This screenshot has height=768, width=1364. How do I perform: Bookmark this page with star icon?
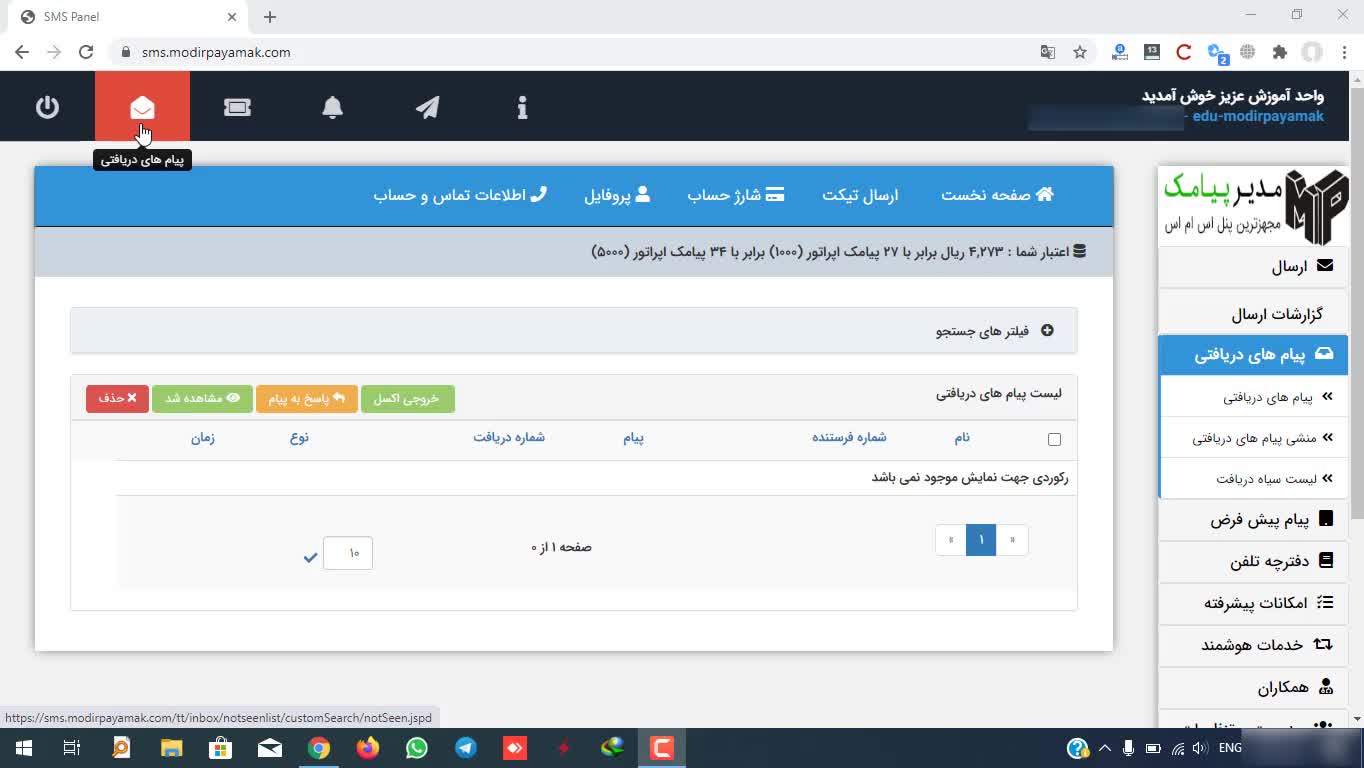(x=1080, y=52)
